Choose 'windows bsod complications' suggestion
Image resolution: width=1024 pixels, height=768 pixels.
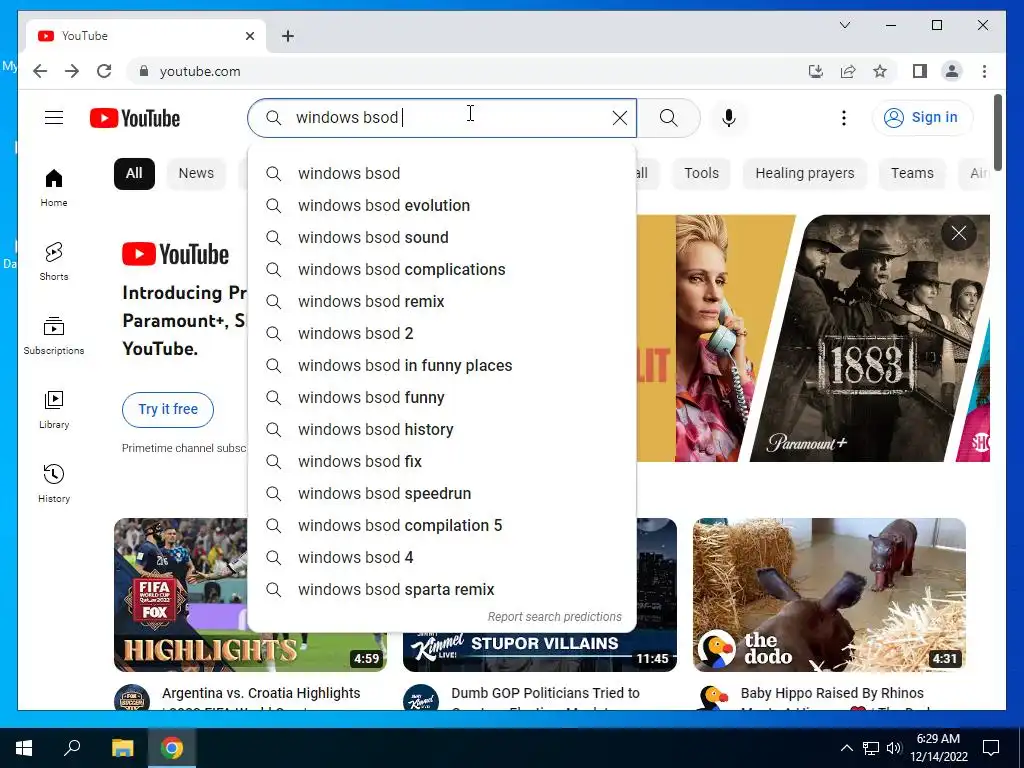point(442,269)
